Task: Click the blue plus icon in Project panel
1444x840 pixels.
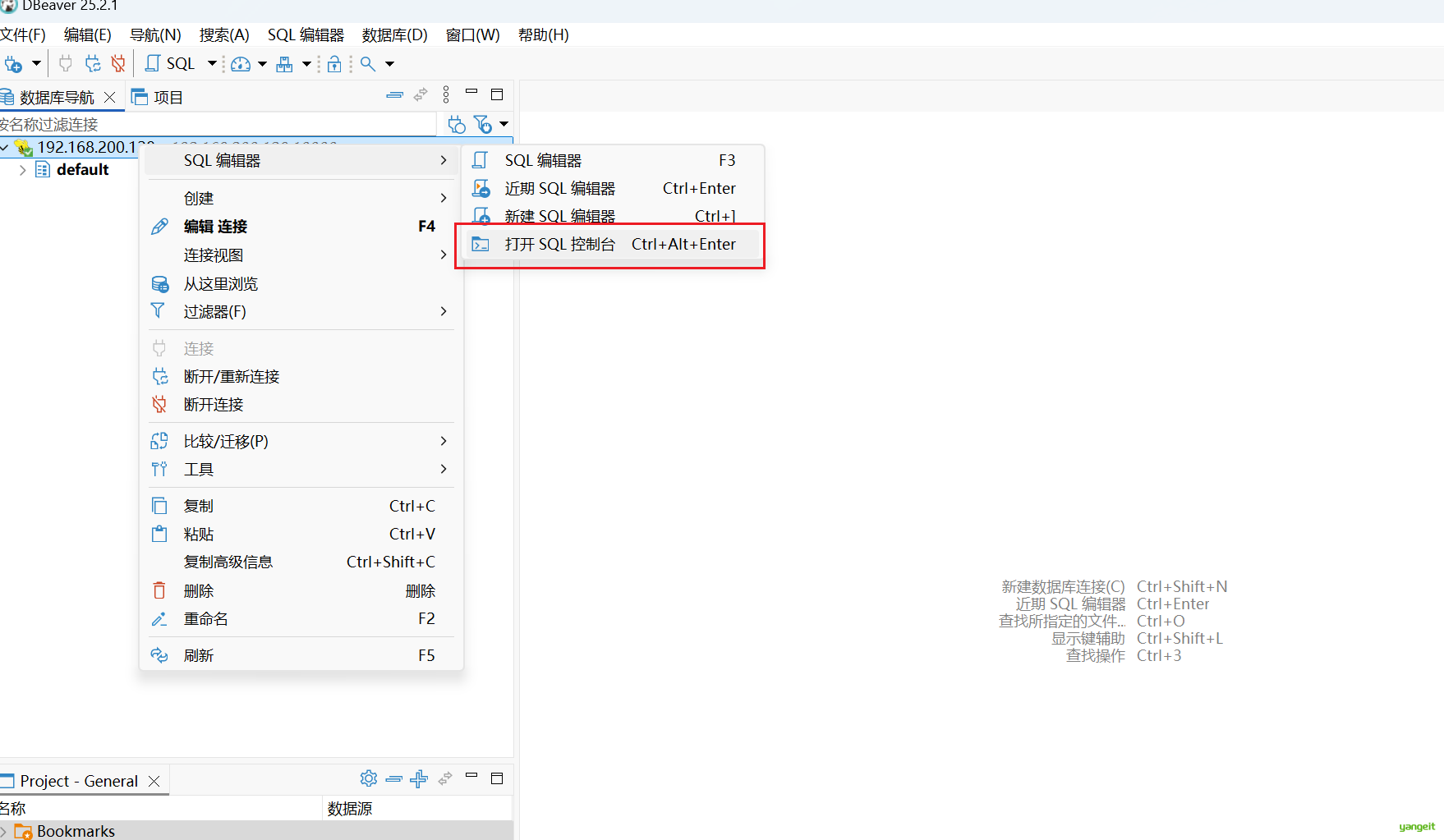Action: click(419, 778)
